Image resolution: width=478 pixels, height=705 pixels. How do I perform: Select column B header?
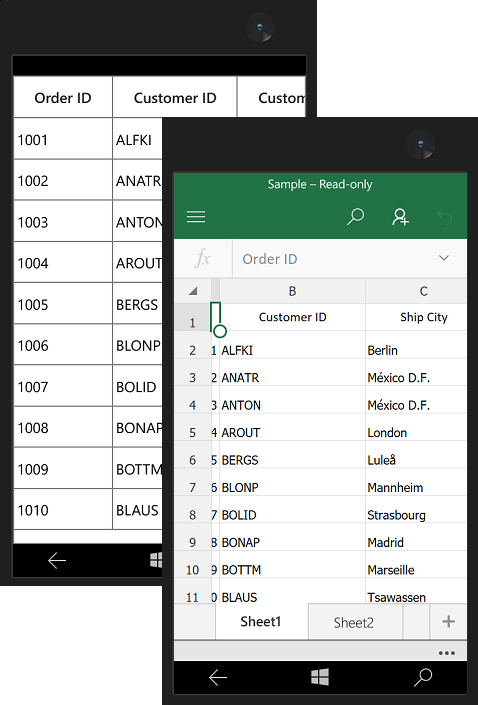(292, 291)
